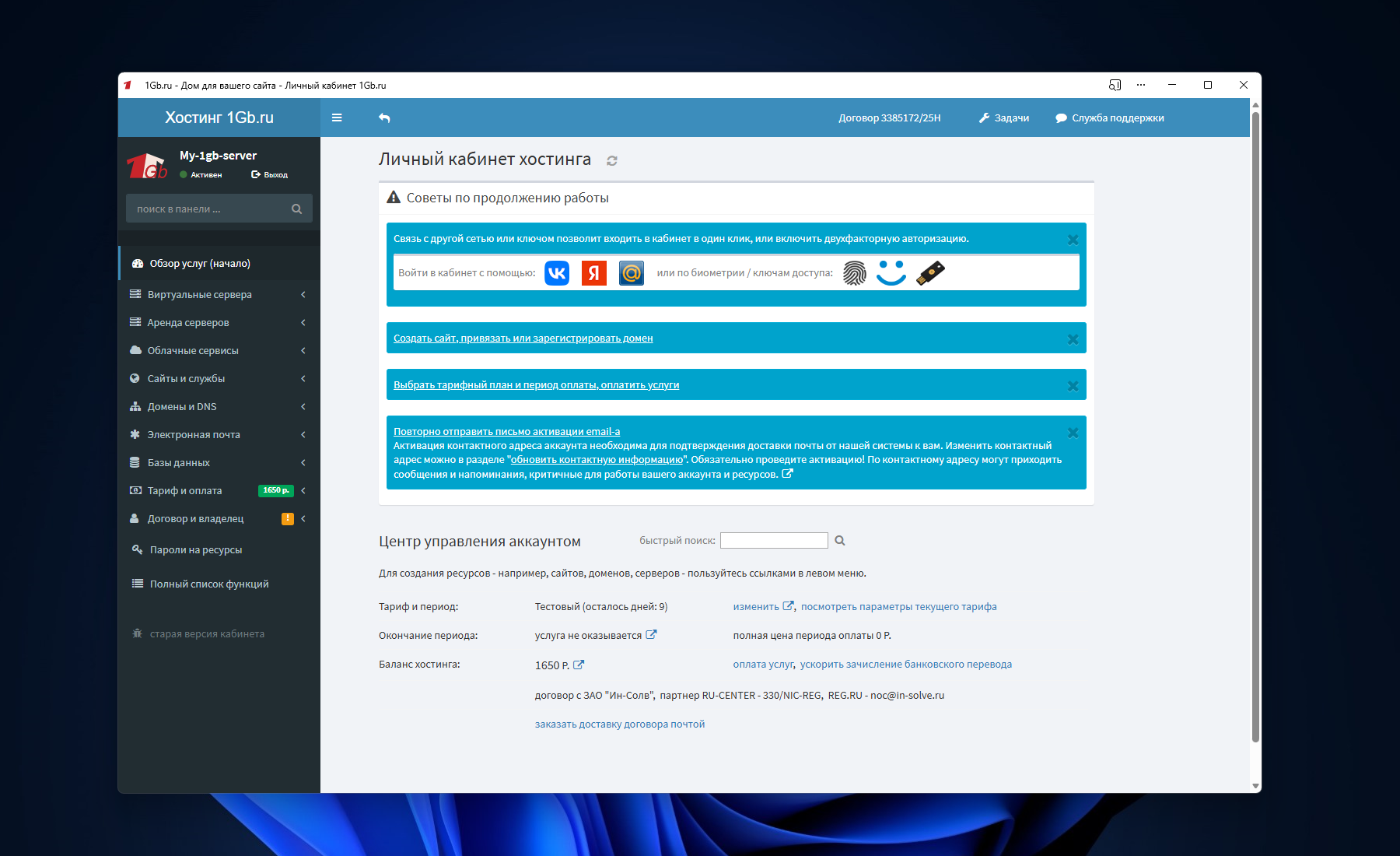Click the быстрый поиск input field
The image size is (1400, 856).
pyautogui.click(x=774, y=541)
